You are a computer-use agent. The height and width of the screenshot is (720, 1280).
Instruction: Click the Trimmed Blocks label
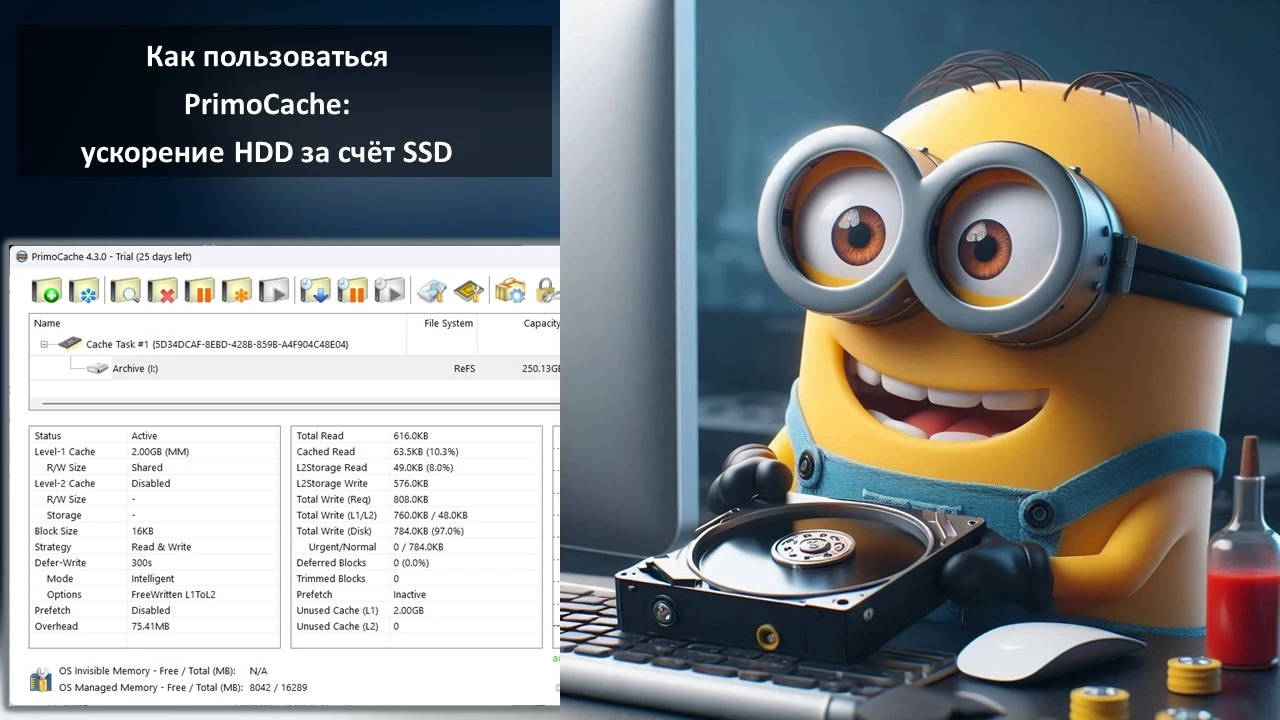coord(331,579)
